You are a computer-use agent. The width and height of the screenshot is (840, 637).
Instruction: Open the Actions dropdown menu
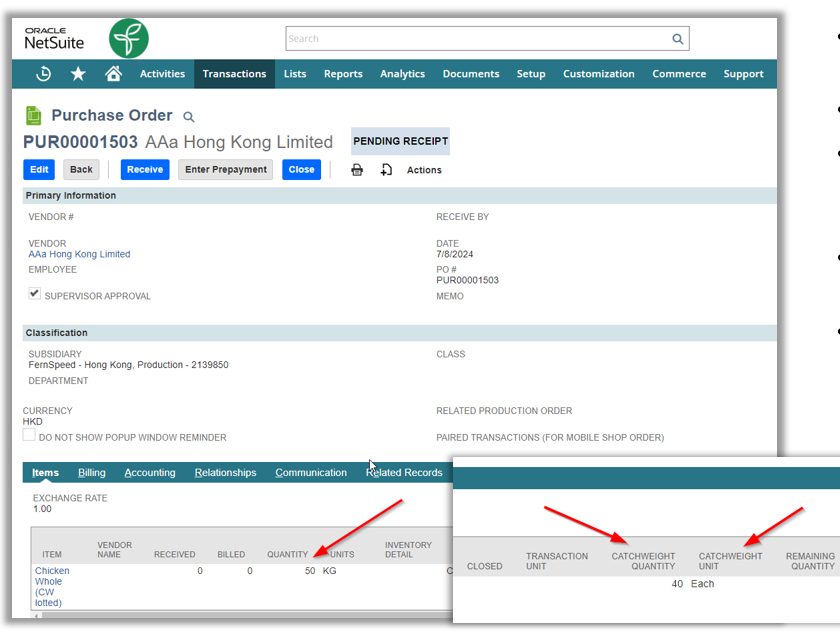pos(424,170)
